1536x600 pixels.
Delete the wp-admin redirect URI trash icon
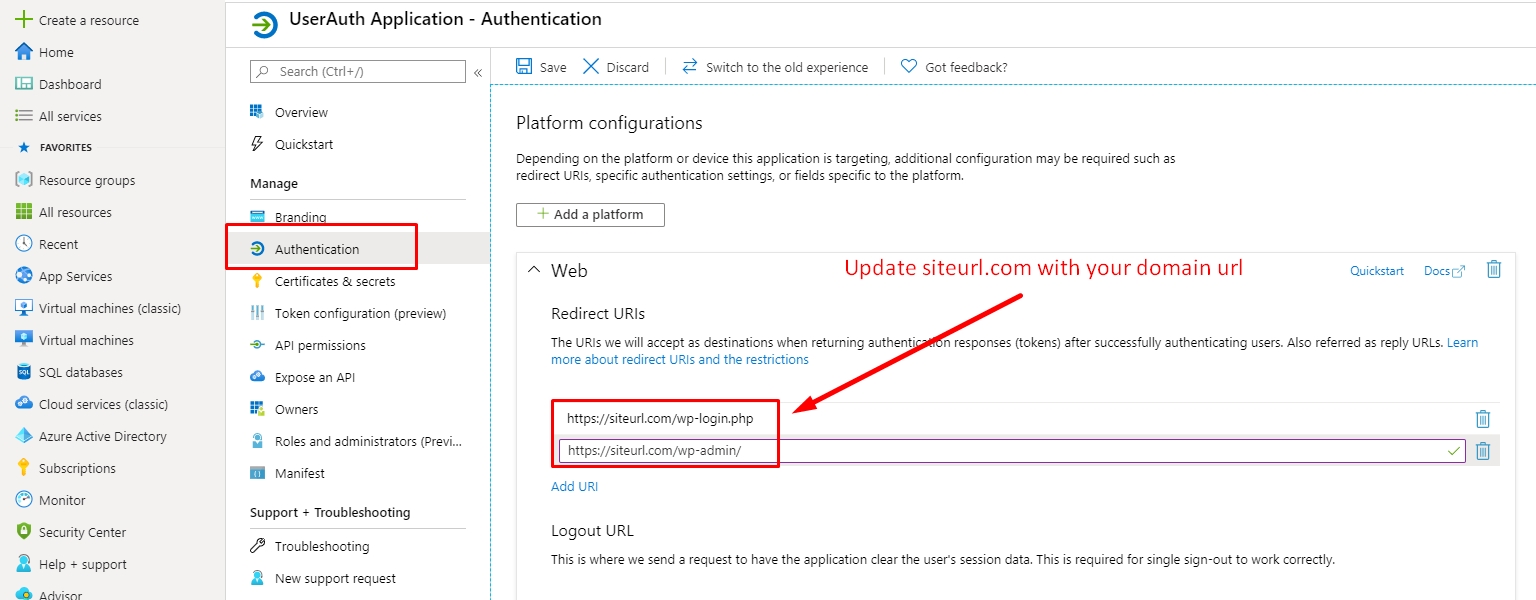tap(1483, 451)
